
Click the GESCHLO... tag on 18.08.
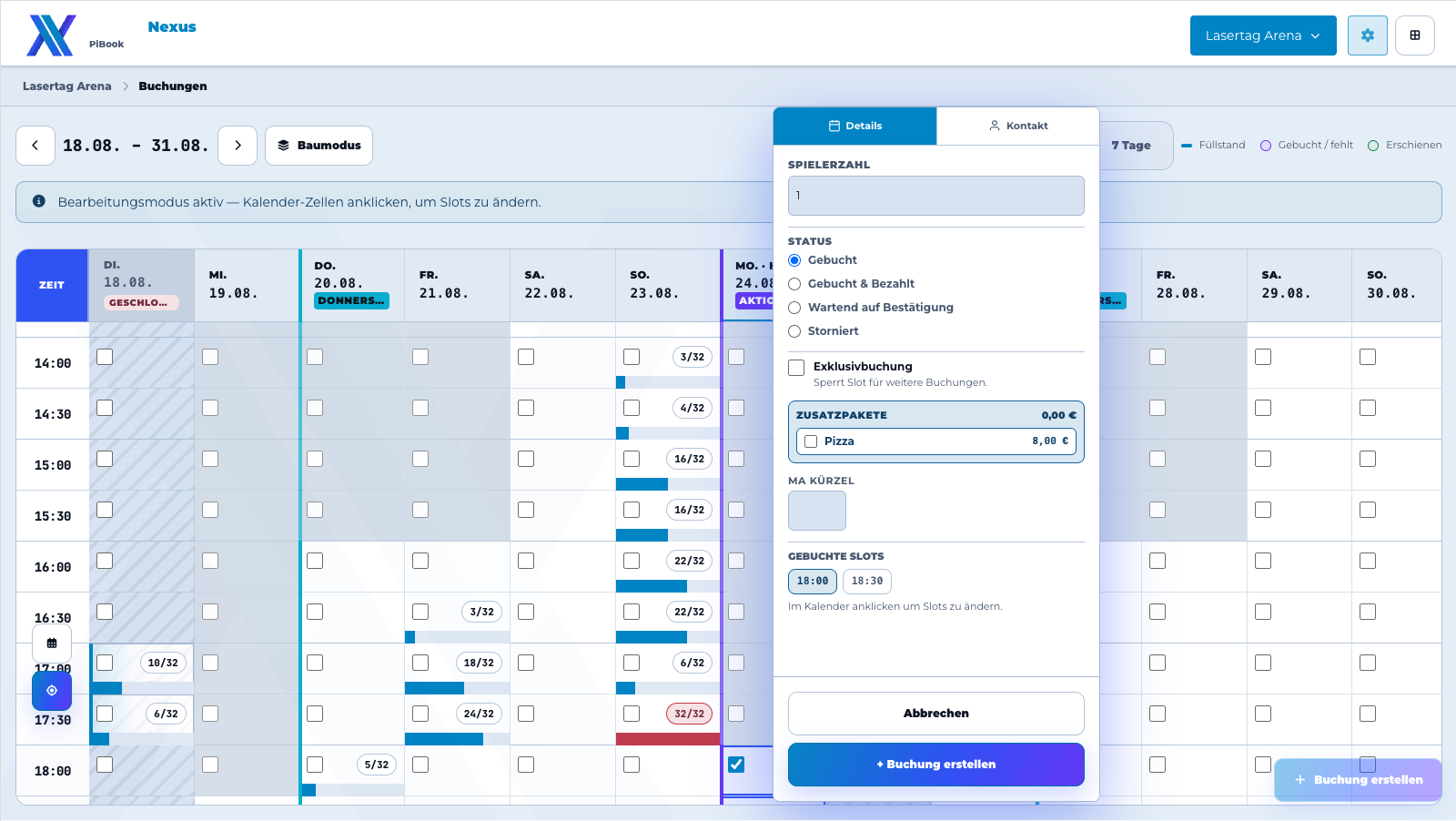click(141, 303)
